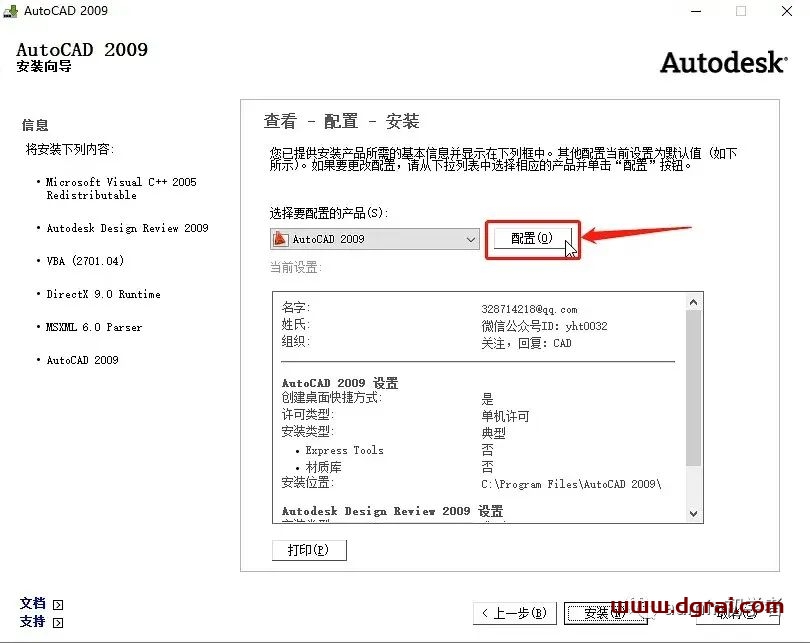Click the settings list scroll-down arrow

click(694, 513)
